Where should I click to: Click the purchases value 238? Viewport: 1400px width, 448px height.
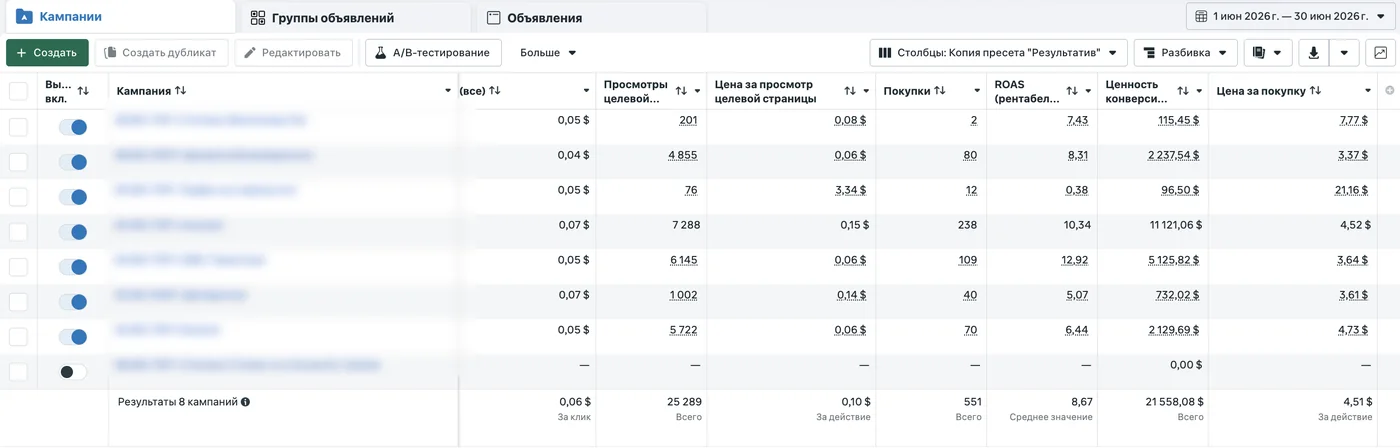[x=967, y=225]
